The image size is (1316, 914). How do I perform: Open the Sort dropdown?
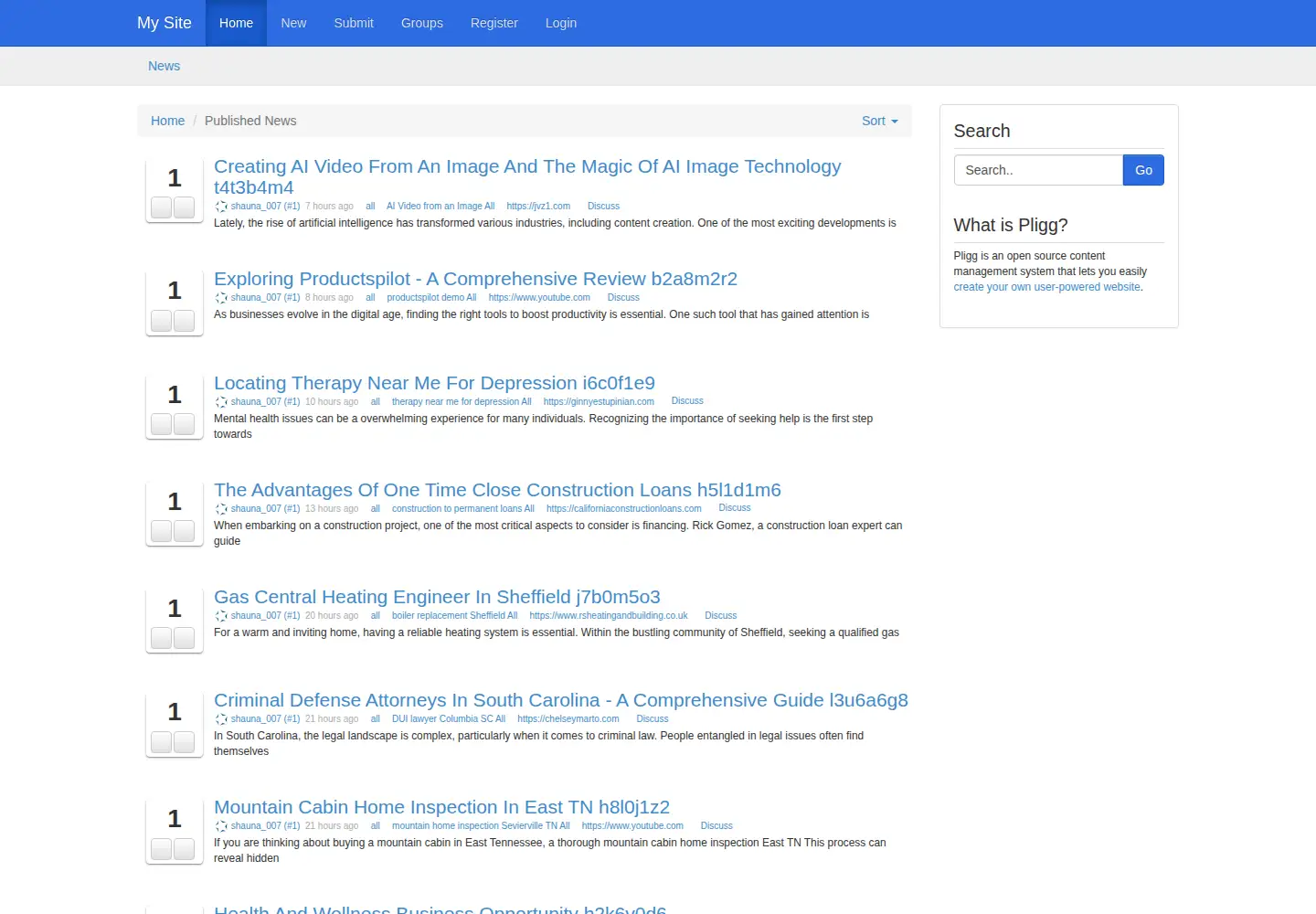(x=880, y=121)
